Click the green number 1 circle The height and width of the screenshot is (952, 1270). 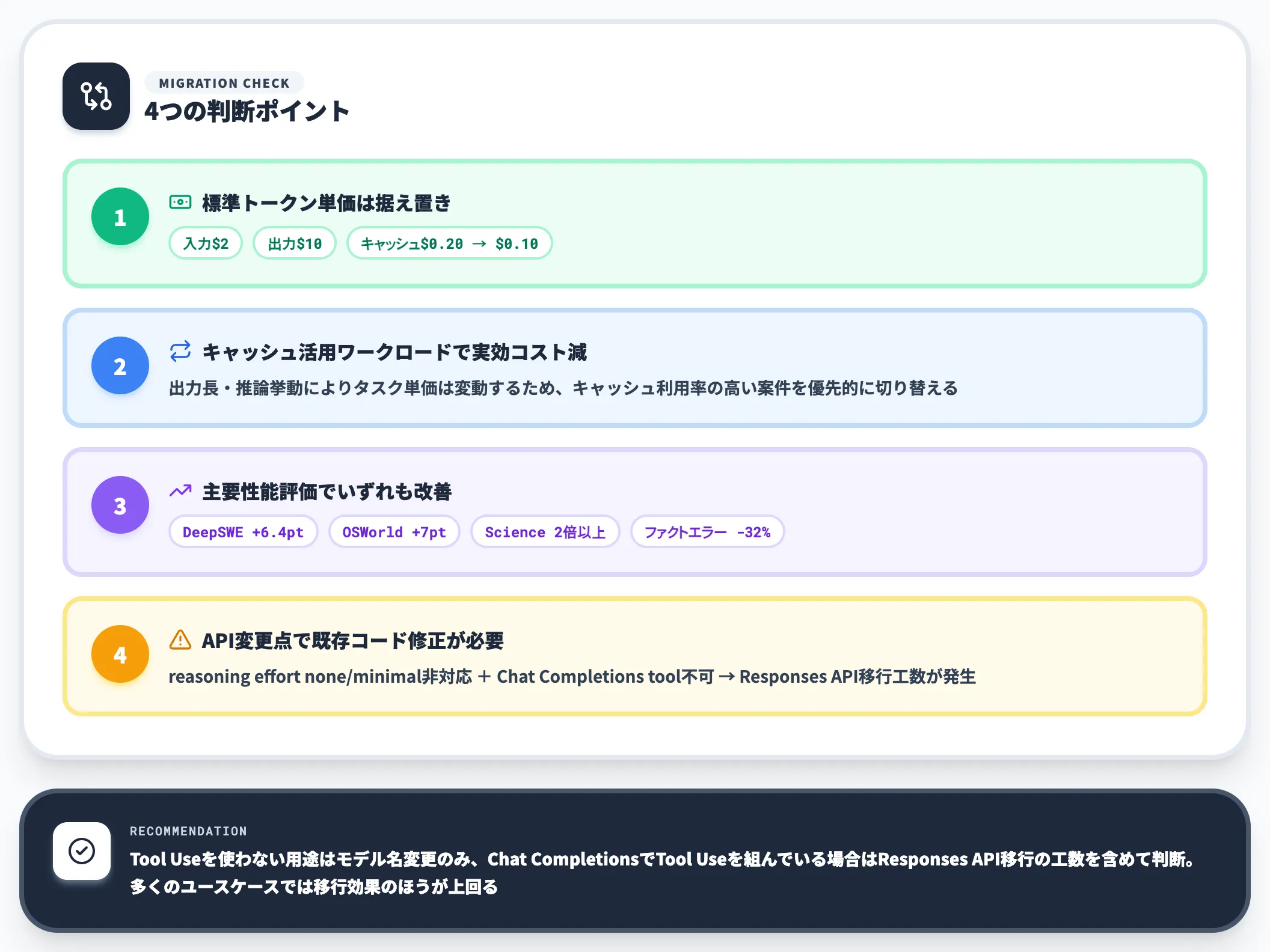coord(120,216)
